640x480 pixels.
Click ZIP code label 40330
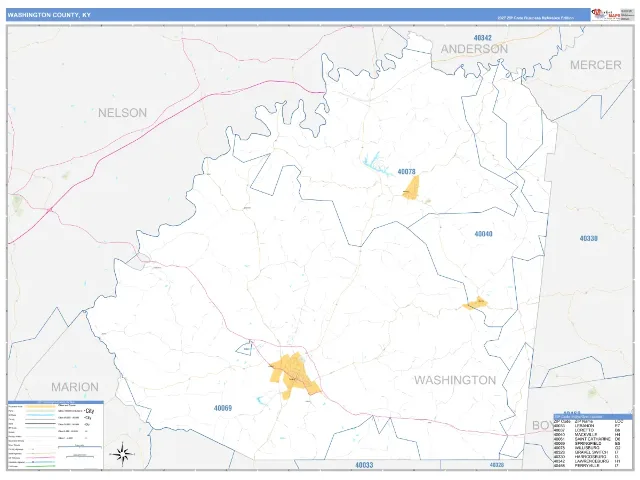[x=589, y=238]
